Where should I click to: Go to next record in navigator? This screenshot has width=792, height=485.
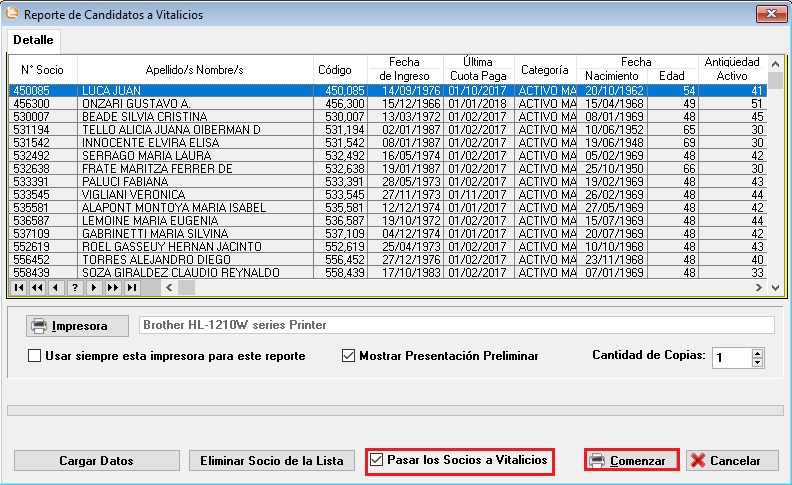(x=93, y=287)
